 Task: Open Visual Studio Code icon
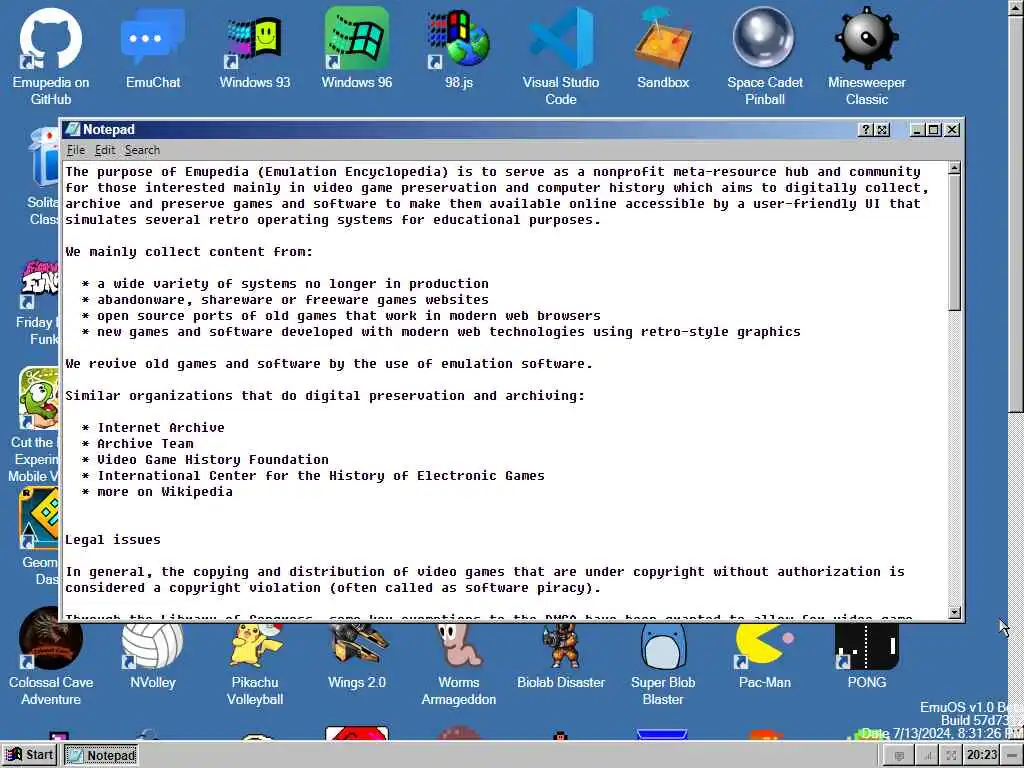pos(560,56)
